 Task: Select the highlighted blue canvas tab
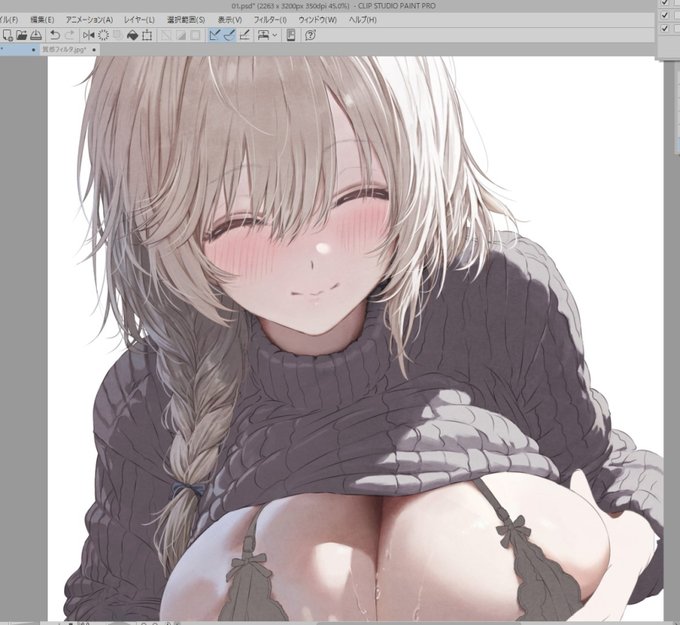(x=20, y=49)
